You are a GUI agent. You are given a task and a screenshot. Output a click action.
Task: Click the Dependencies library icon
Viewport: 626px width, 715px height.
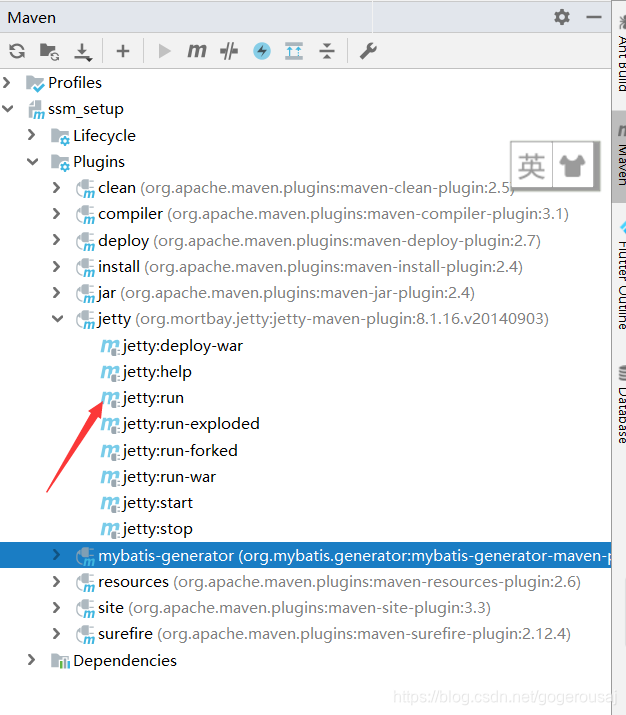[60, 661]
